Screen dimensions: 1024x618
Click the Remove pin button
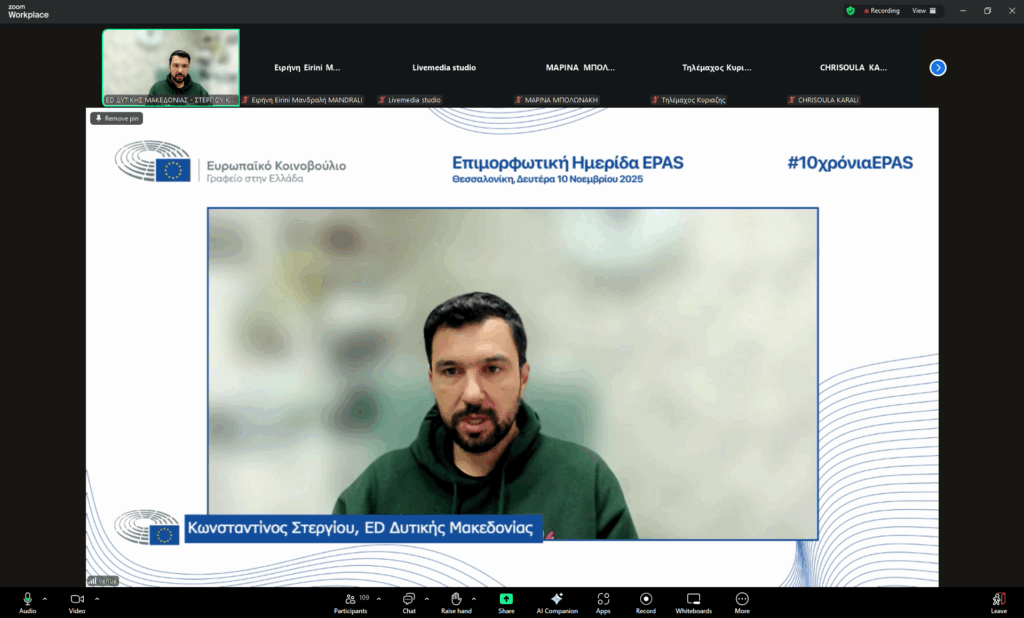click(x=117, y=118)
